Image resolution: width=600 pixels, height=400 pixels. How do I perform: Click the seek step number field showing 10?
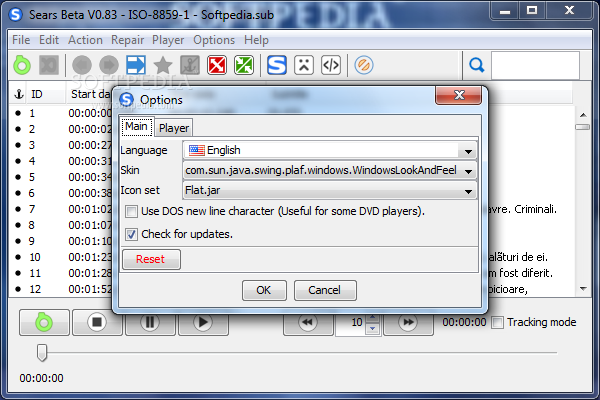(351, 323)
